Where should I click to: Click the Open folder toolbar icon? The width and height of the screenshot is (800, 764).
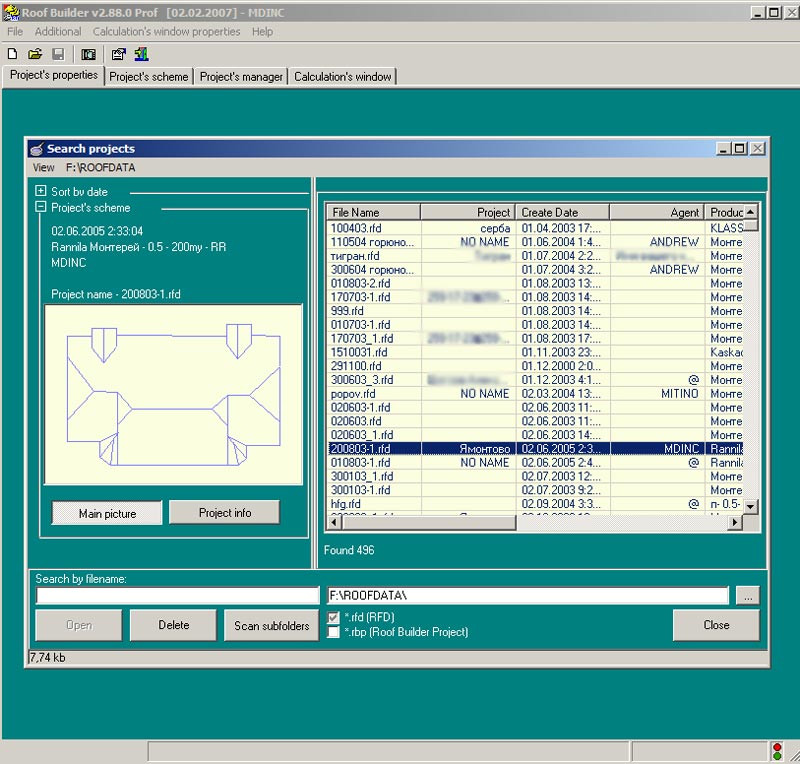point(35,54)
